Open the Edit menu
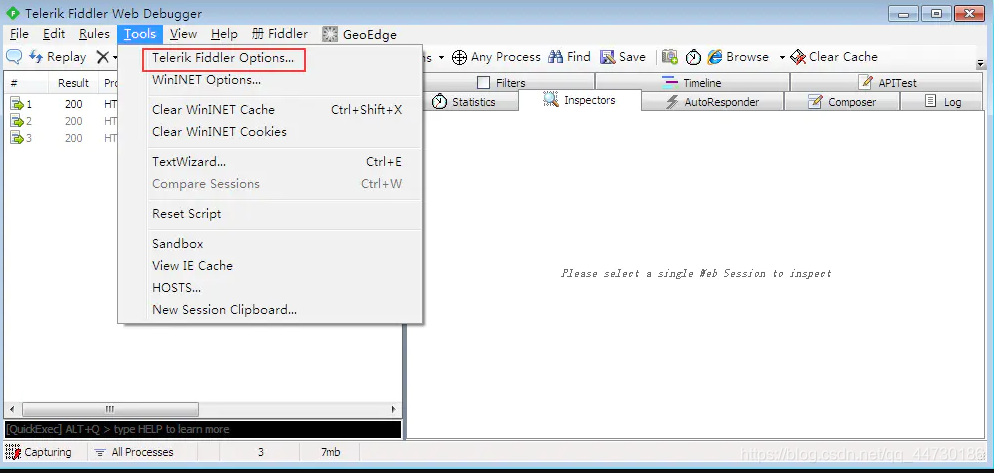Viewport: 994px width, 473px height. point(54,34)
